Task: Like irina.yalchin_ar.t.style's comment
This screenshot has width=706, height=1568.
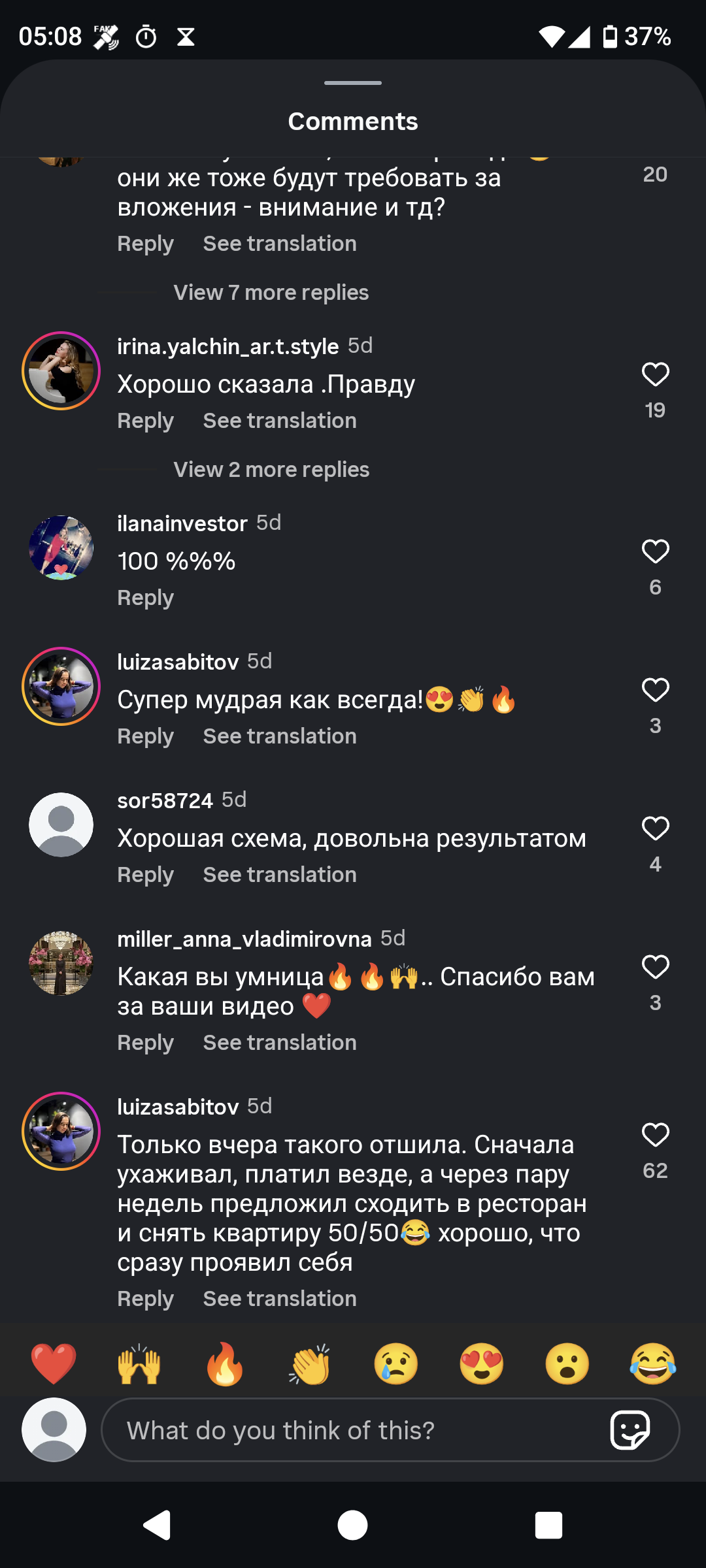Action: coord(655,374)
